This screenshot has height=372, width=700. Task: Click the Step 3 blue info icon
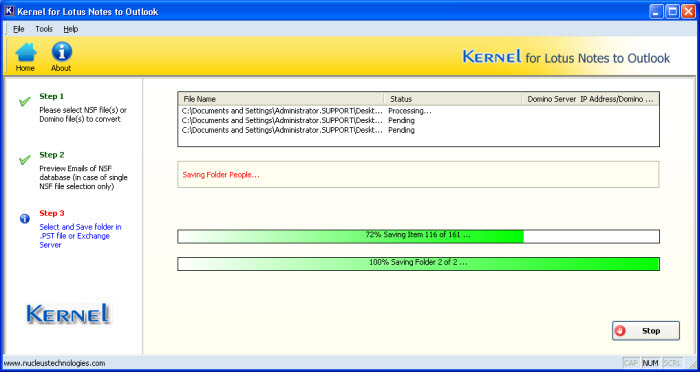pyautogui.click(x=25, y=219)
